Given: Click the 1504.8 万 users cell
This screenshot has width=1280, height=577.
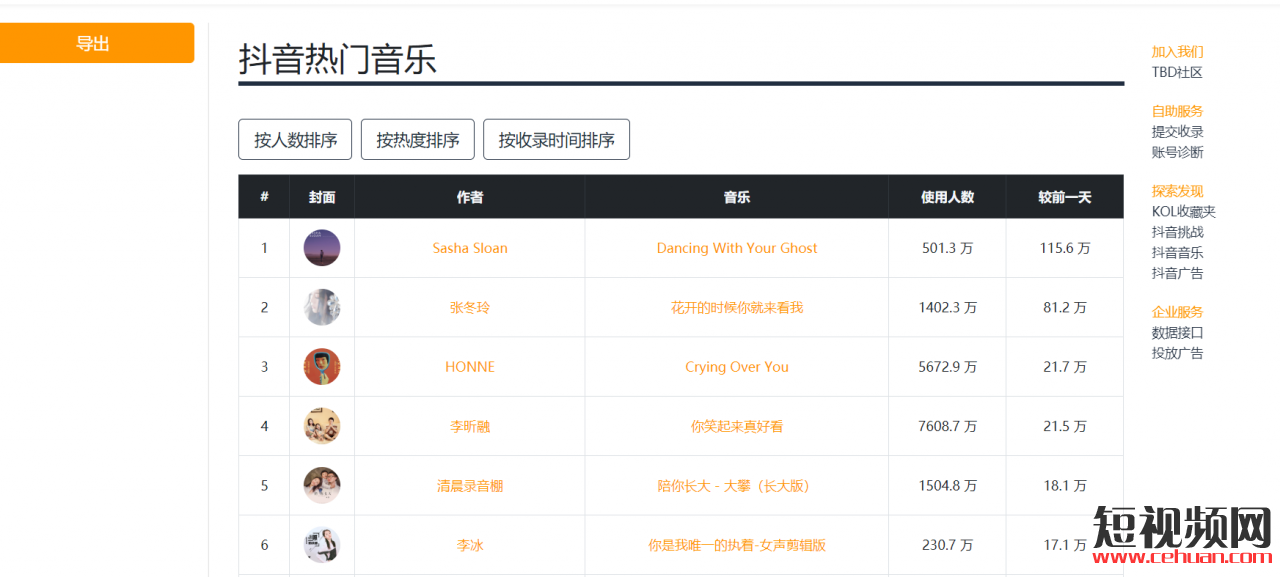Looking at the screenshot, I should click(947, 486).
